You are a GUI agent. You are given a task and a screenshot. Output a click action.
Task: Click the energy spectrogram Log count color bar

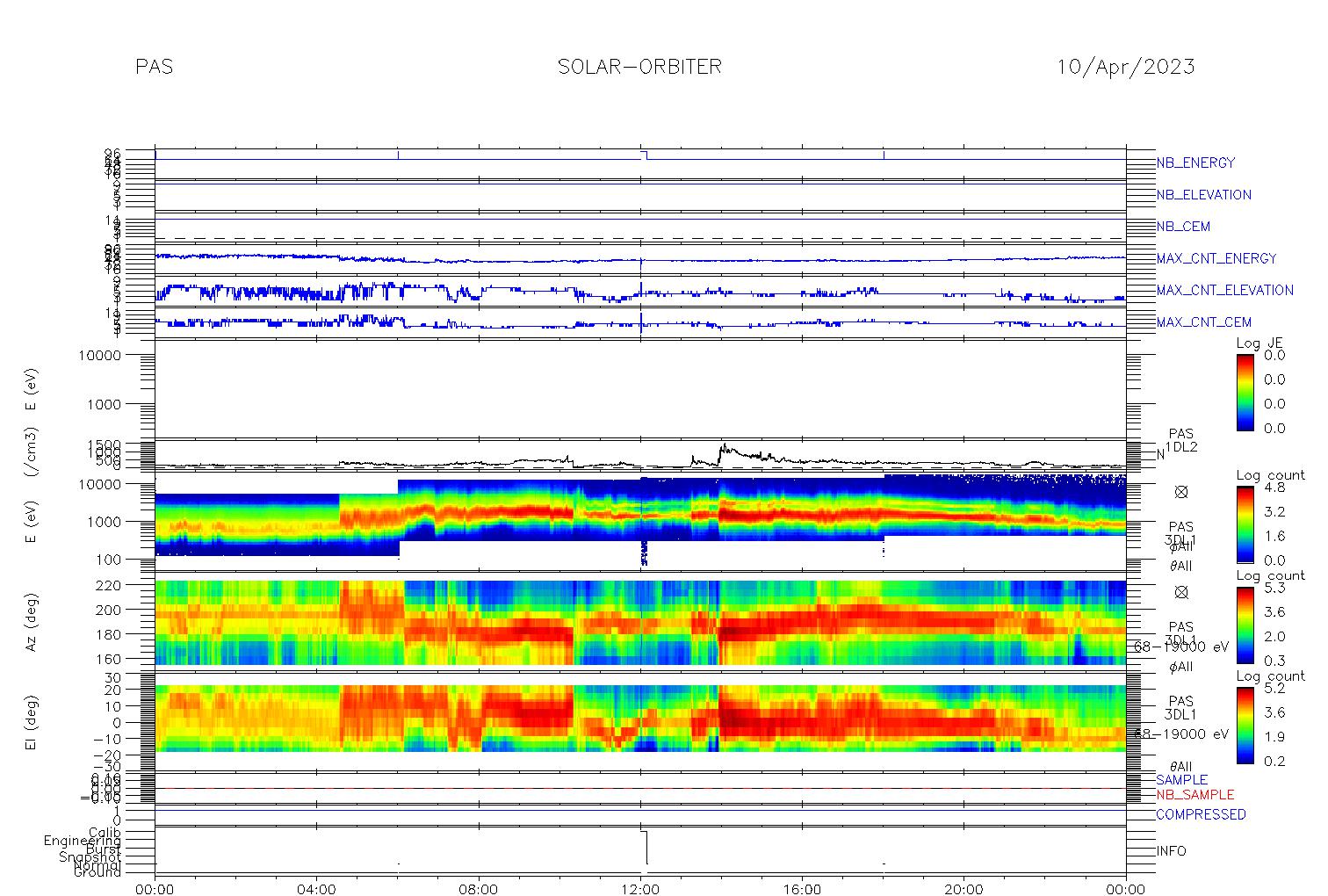tap(1245, 524)
